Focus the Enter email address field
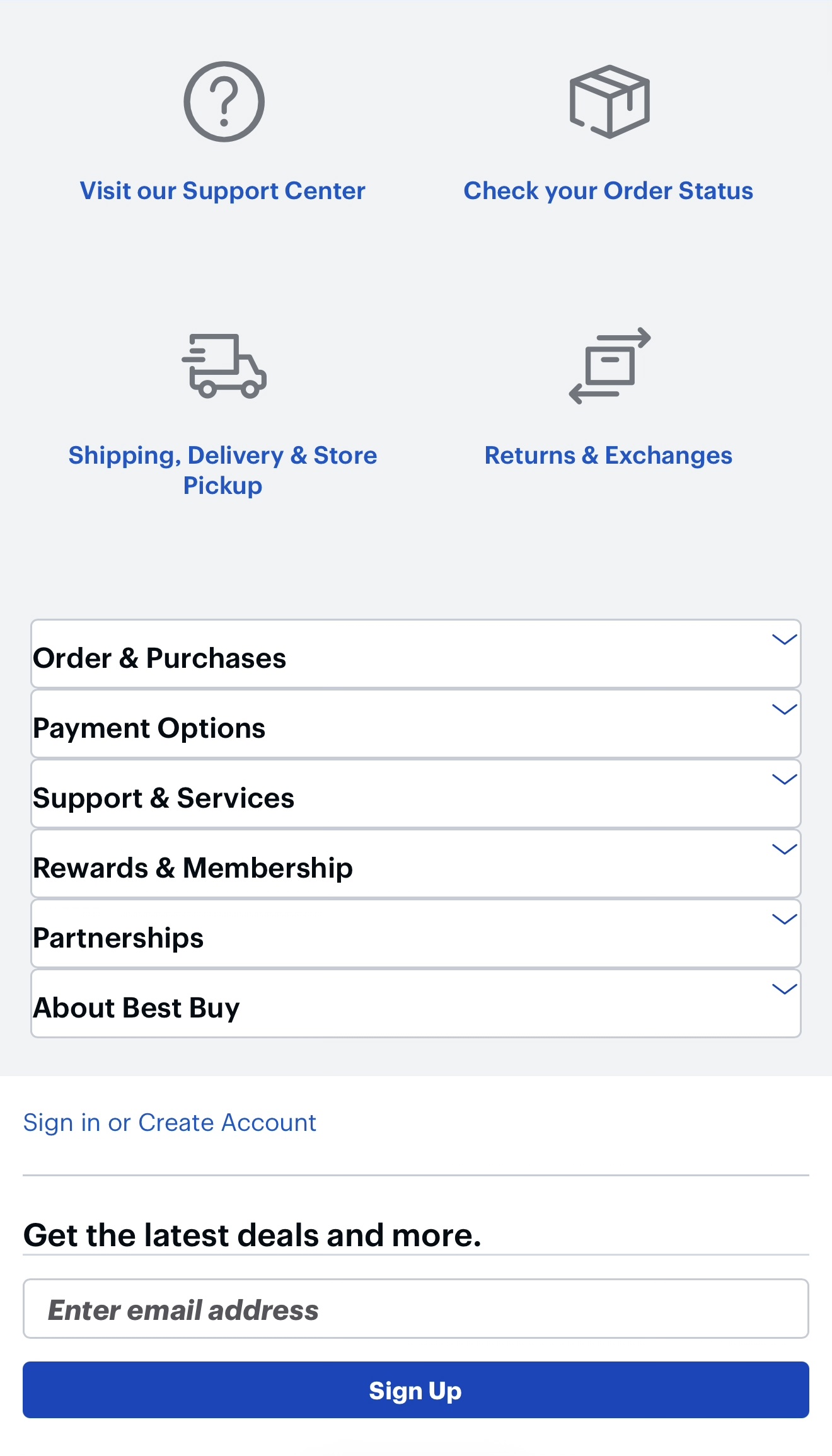Image resolution: width=832 pixels, height=1456 pixels. coord(416,1309)
